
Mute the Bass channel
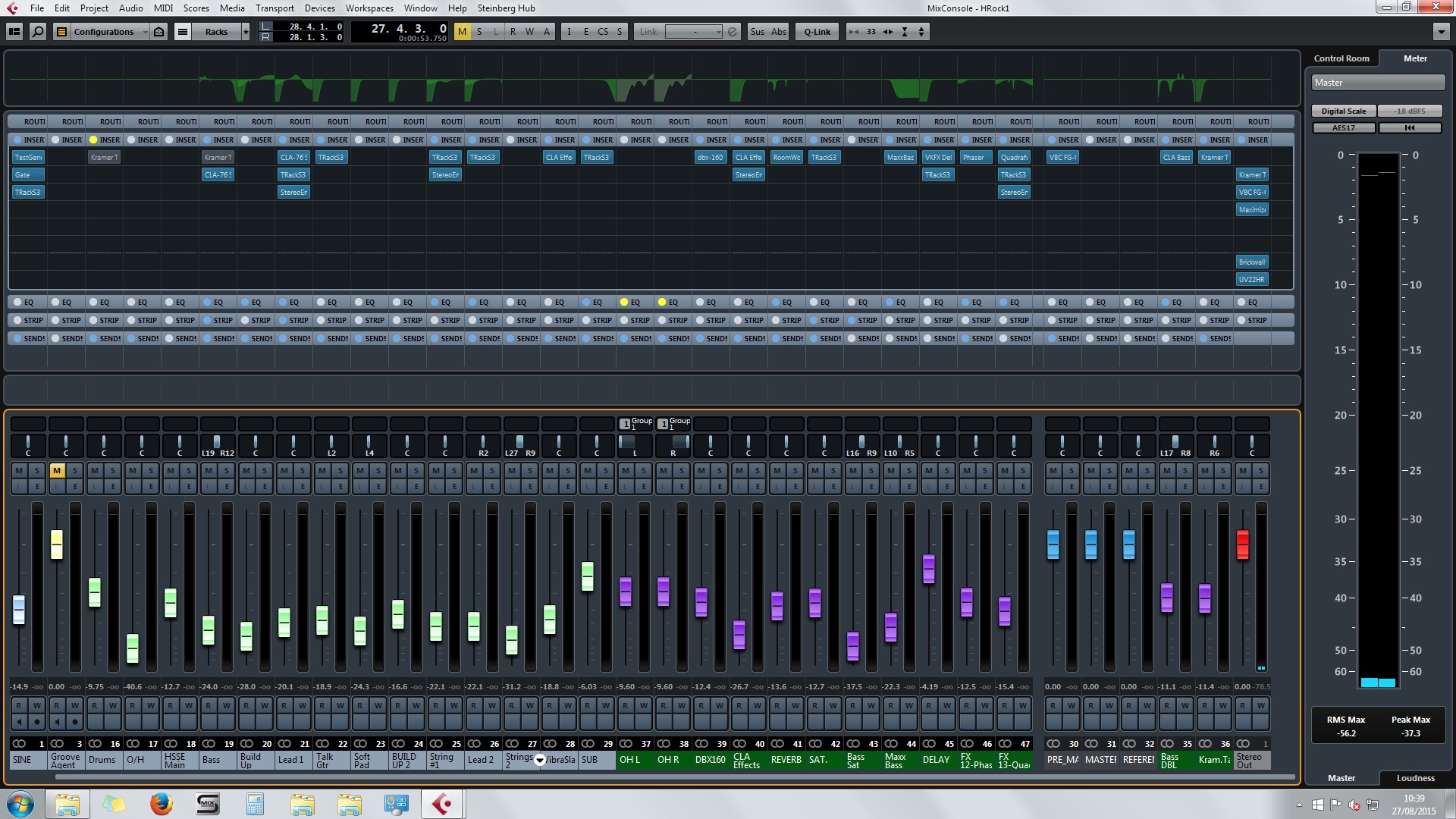(209, 471)
